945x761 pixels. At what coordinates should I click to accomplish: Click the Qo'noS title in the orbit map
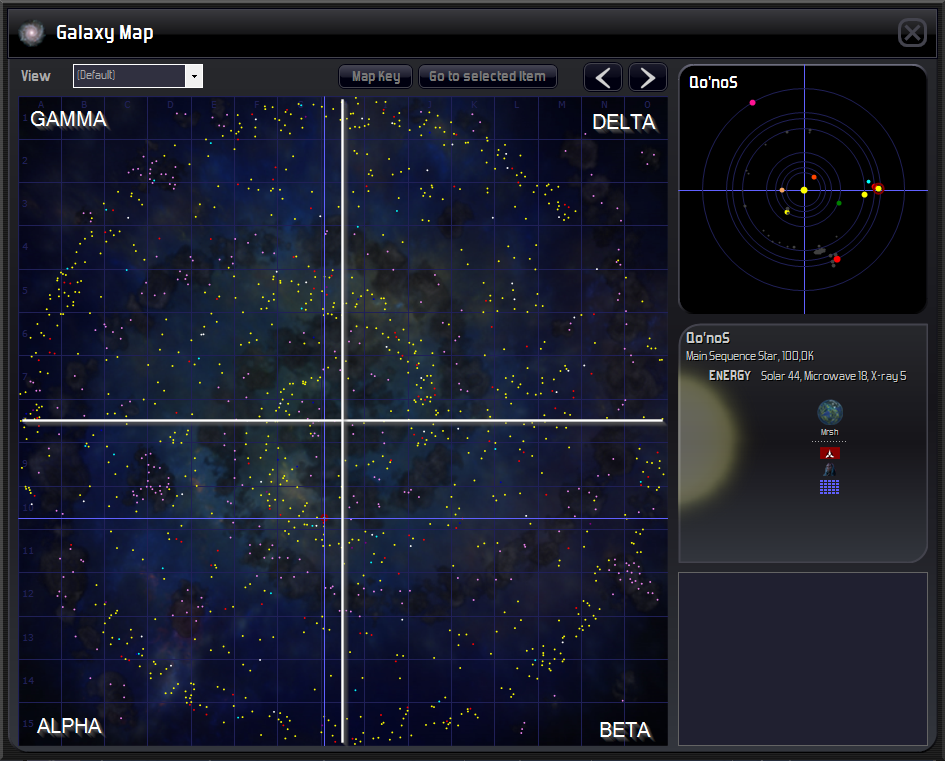[713, 83]
